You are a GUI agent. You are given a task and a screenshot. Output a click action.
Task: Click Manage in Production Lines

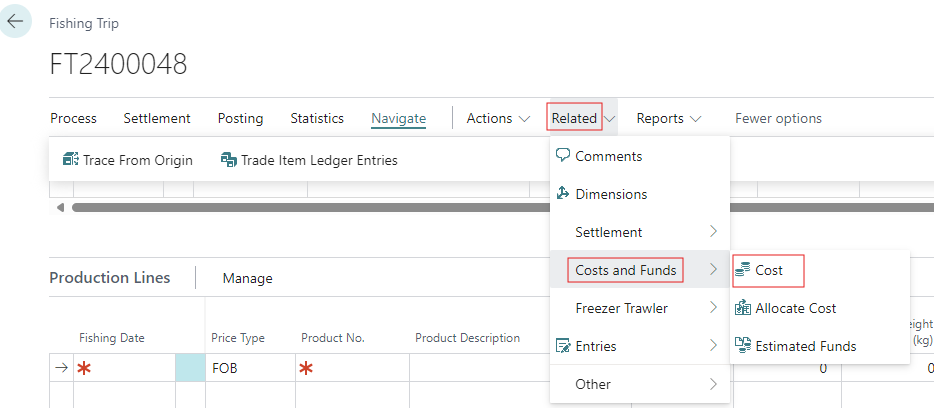[x=247, y=278]
